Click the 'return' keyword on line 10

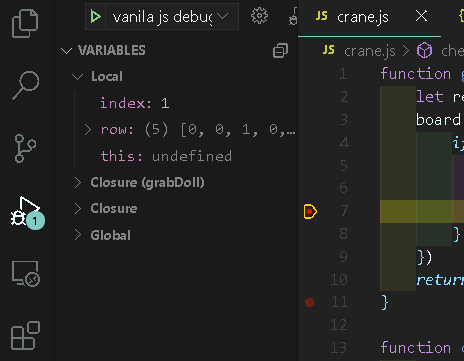[440, 280]
